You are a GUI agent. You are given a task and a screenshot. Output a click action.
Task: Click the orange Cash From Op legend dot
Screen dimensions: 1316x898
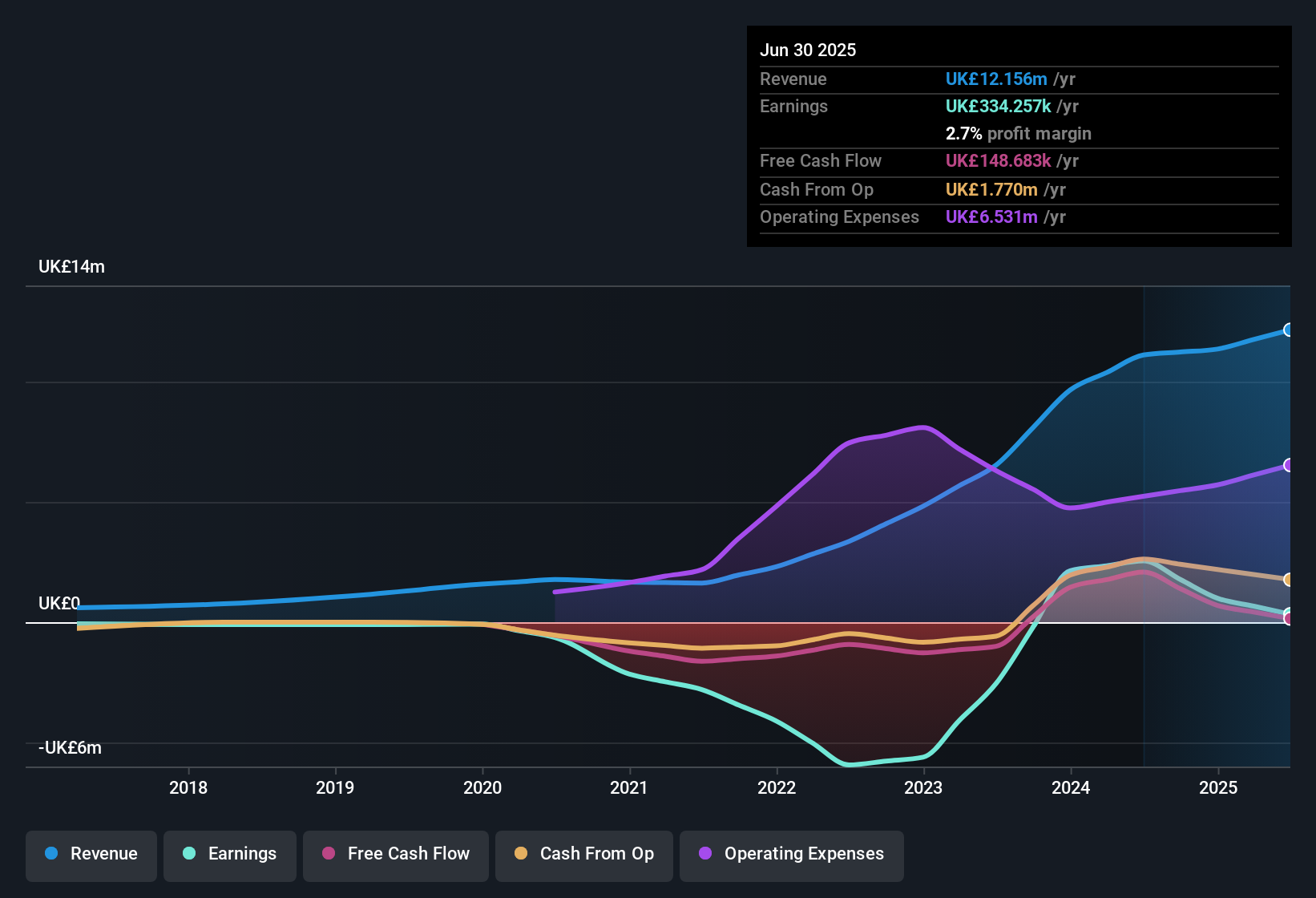pos(521,854)
